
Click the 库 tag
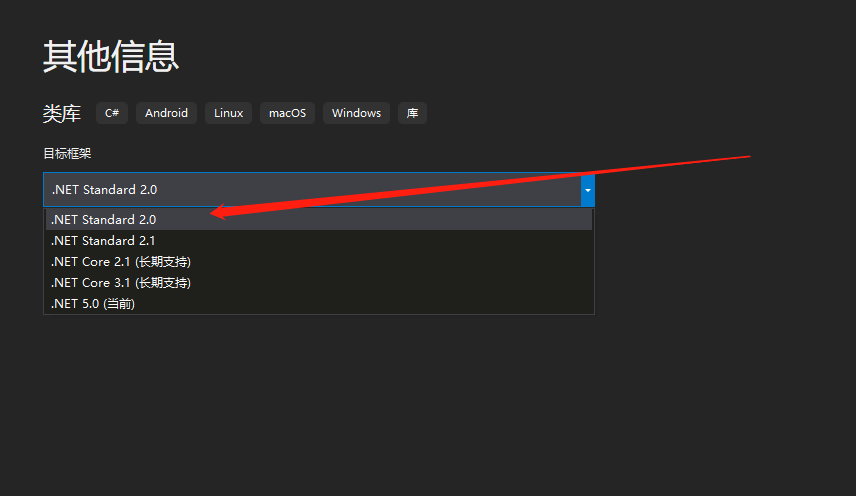pos(412,113)
